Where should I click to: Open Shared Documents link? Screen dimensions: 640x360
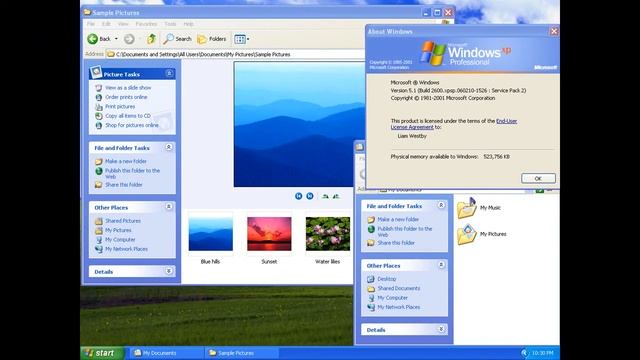click(x=398, y=289)
